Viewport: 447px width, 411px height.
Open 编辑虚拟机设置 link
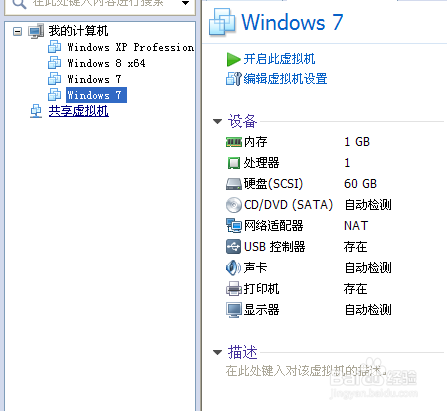(285, 79)
